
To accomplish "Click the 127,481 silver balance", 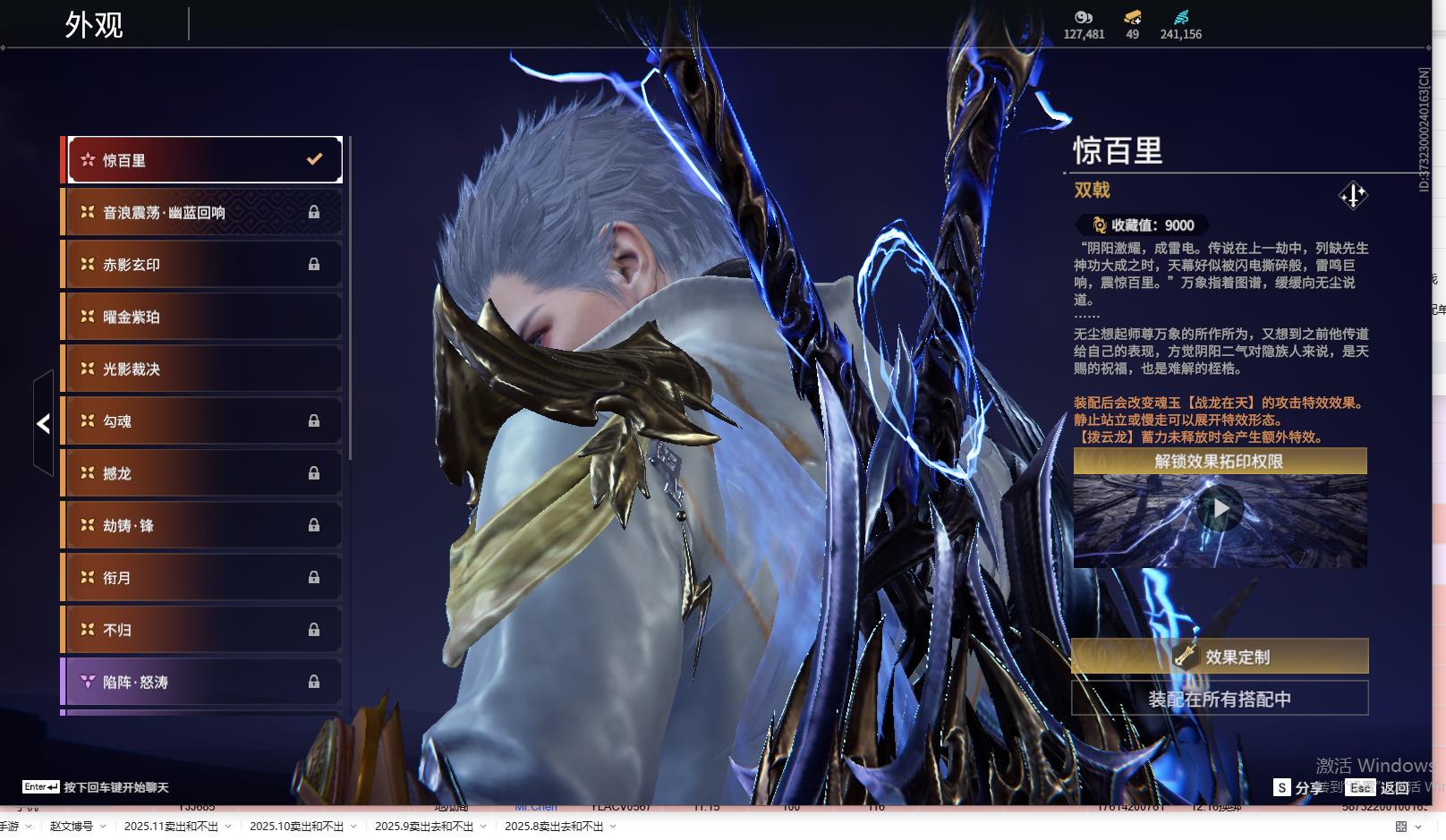I will 1084,34.
